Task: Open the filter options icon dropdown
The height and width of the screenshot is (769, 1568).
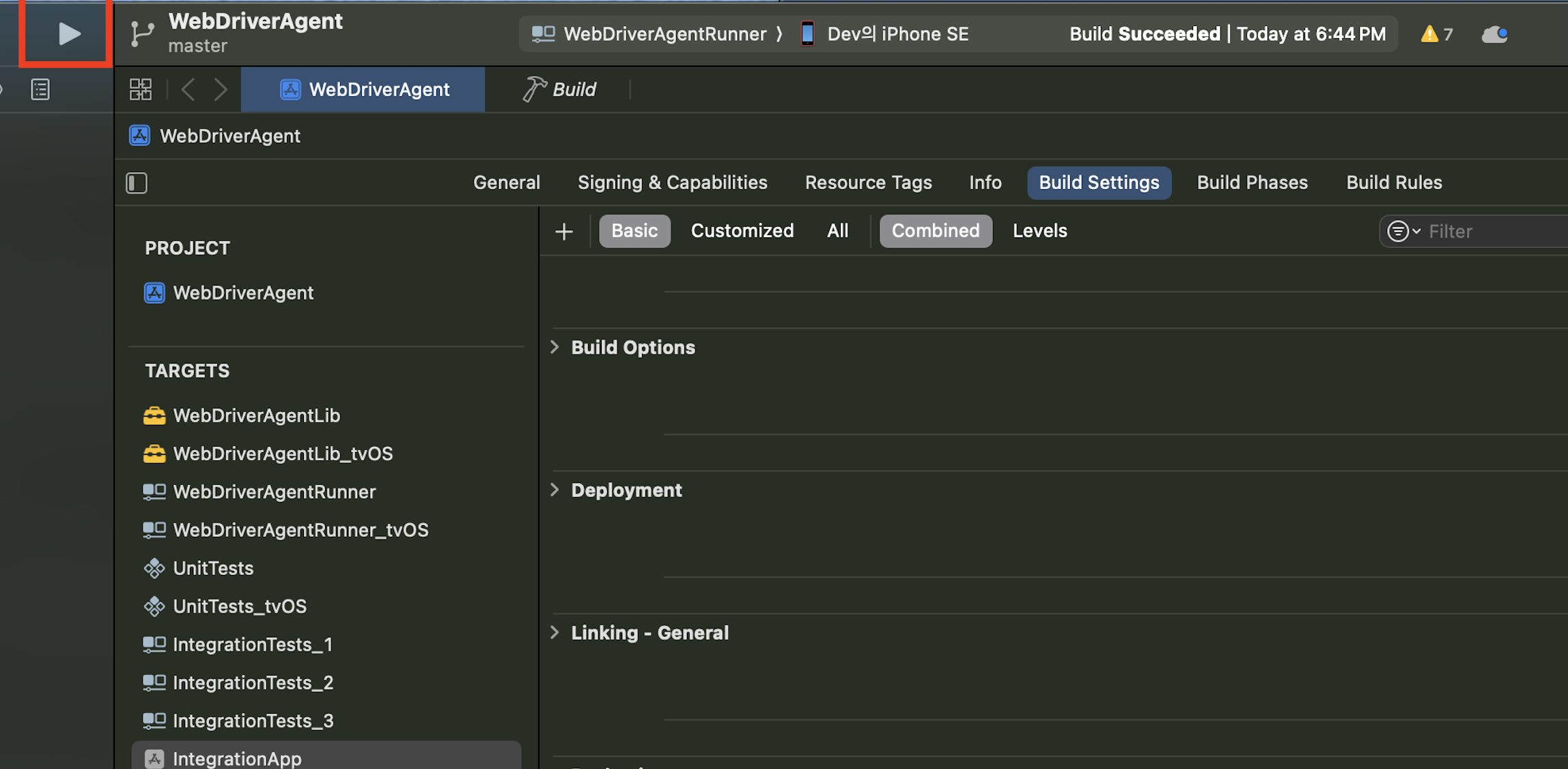Action: [x=1402, y=232]
